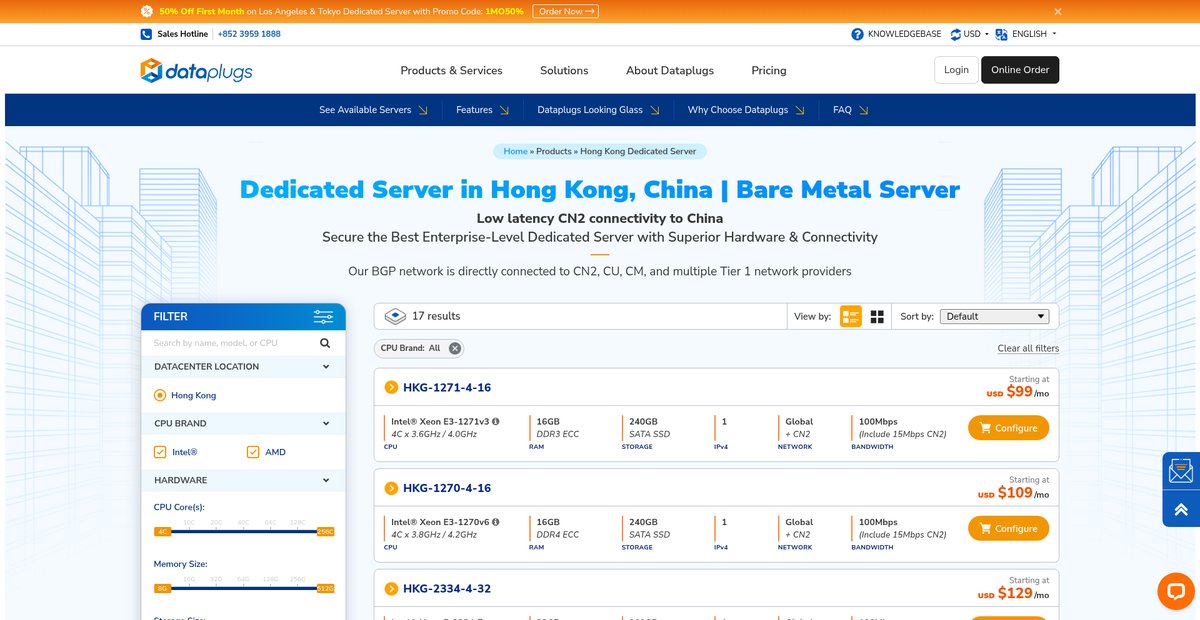Open the Solutions menu
Screen dimensions: 1200x620
pyautogui.click(x=564, y=70)
